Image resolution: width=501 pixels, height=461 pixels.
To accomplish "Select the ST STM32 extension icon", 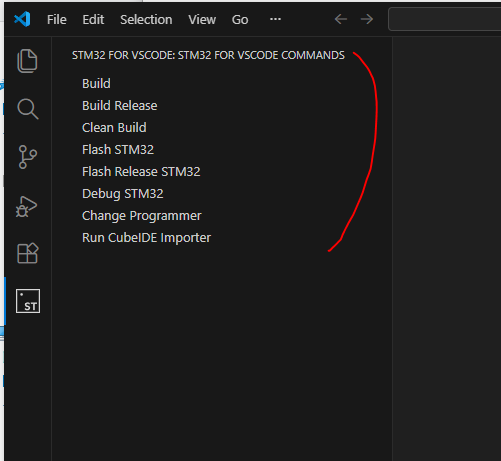I will pyautogui.click(x=28, y=301).
